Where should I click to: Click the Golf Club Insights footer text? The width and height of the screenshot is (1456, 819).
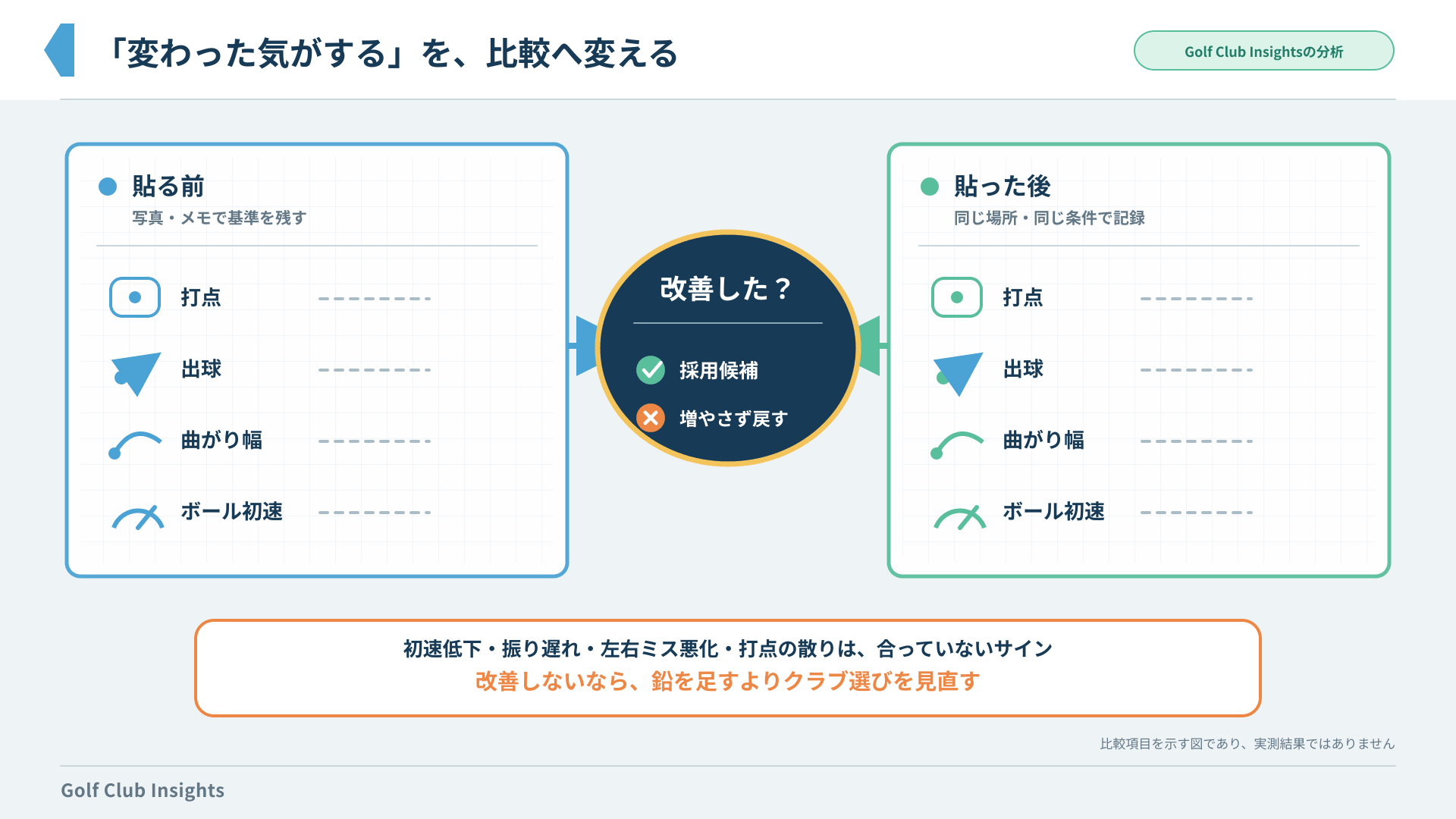click(143, 790)
